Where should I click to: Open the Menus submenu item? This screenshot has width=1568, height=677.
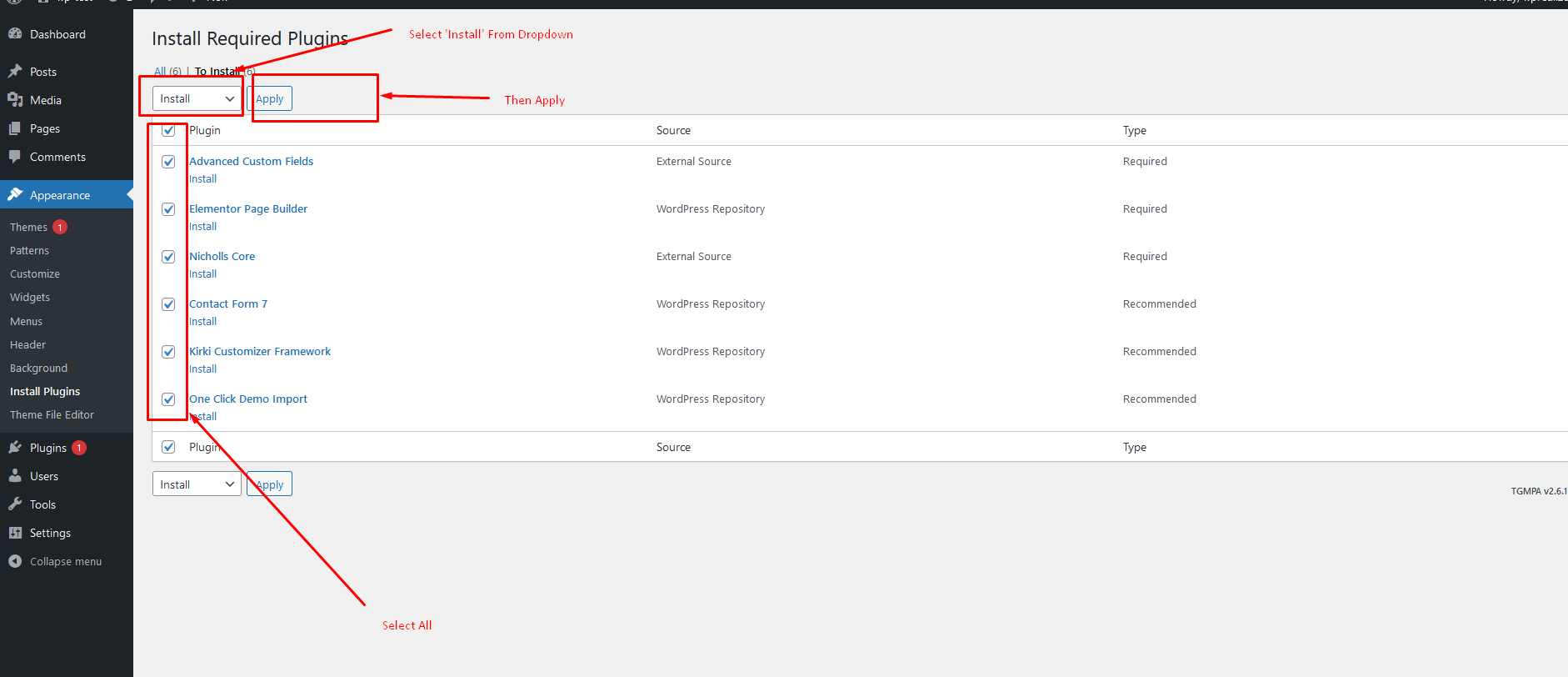click(26, 321)
